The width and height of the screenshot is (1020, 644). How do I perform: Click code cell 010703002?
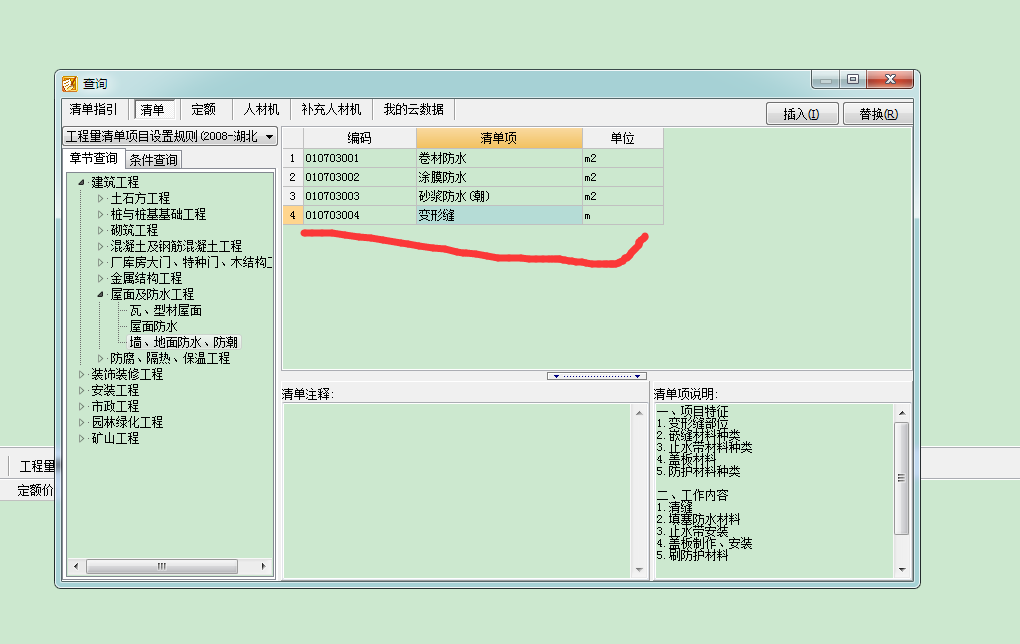point(359,177)
